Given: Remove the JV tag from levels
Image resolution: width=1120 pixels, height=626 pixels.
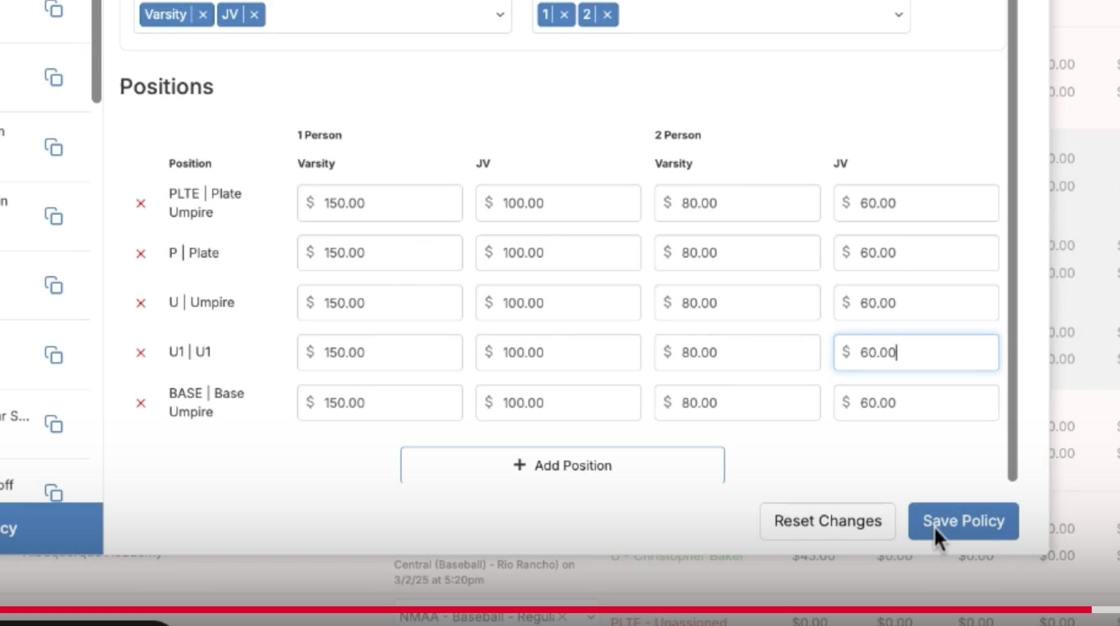Looking at the screenshot, I should [x=254, y=15].
